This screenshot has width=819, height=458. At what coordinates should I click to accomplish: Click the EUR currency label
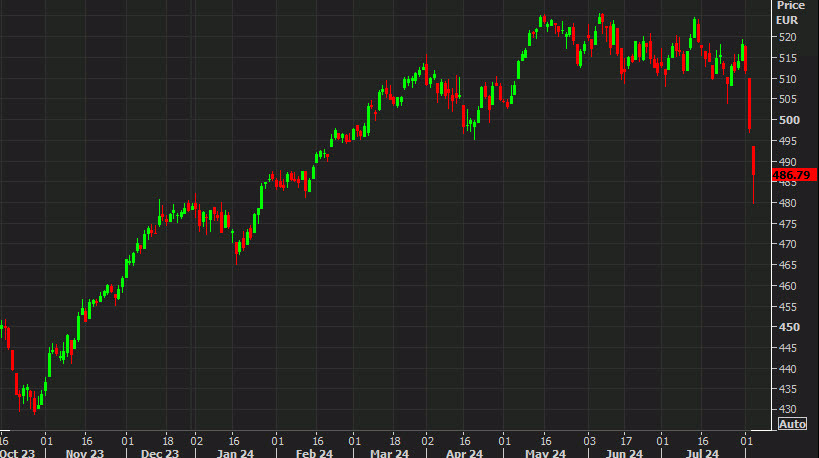pos(787,20)
